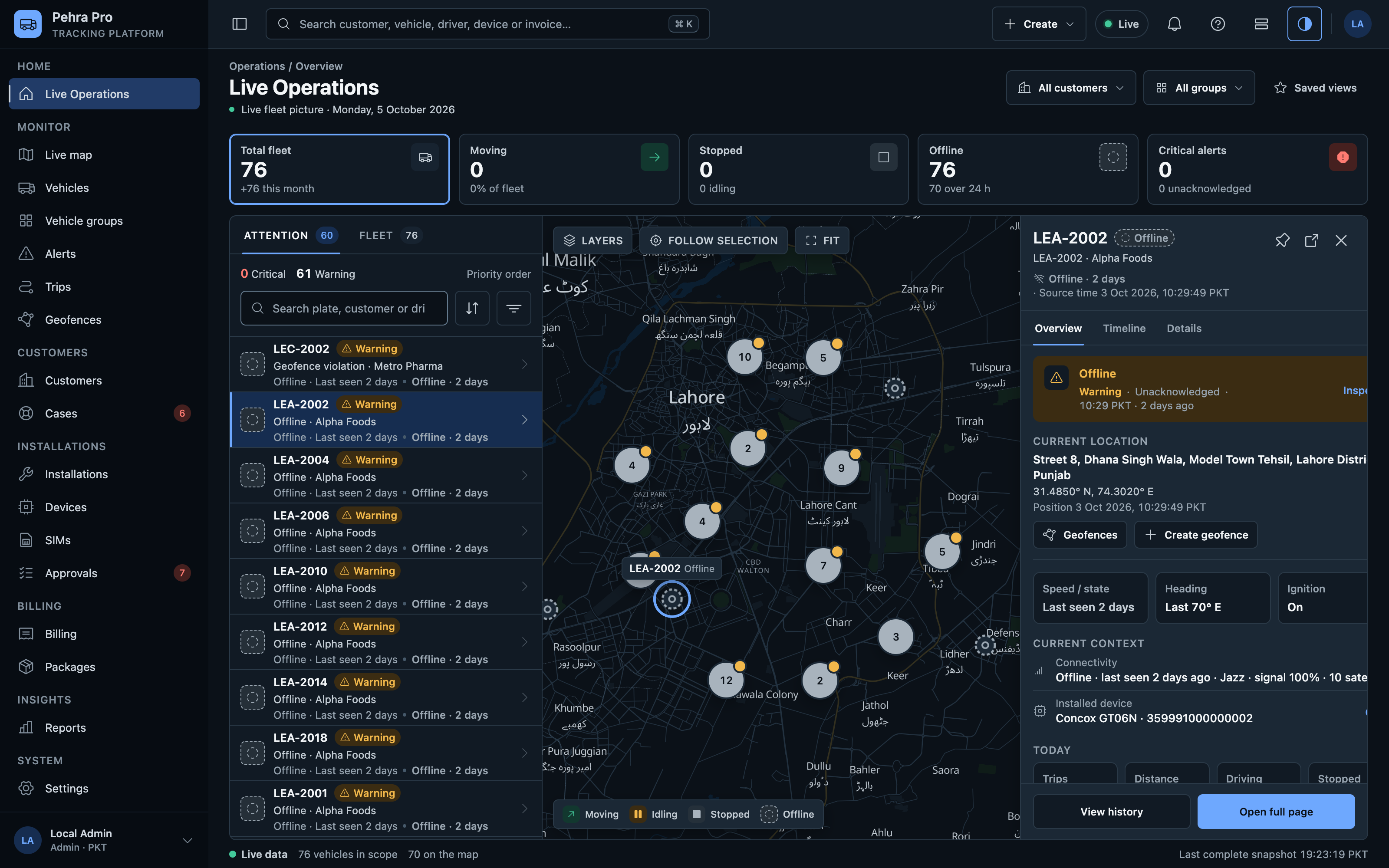Image resolution: width=1389 pixels, height=868 pixels.
Task: Open Trips in the sidebar
Action: 105,286
